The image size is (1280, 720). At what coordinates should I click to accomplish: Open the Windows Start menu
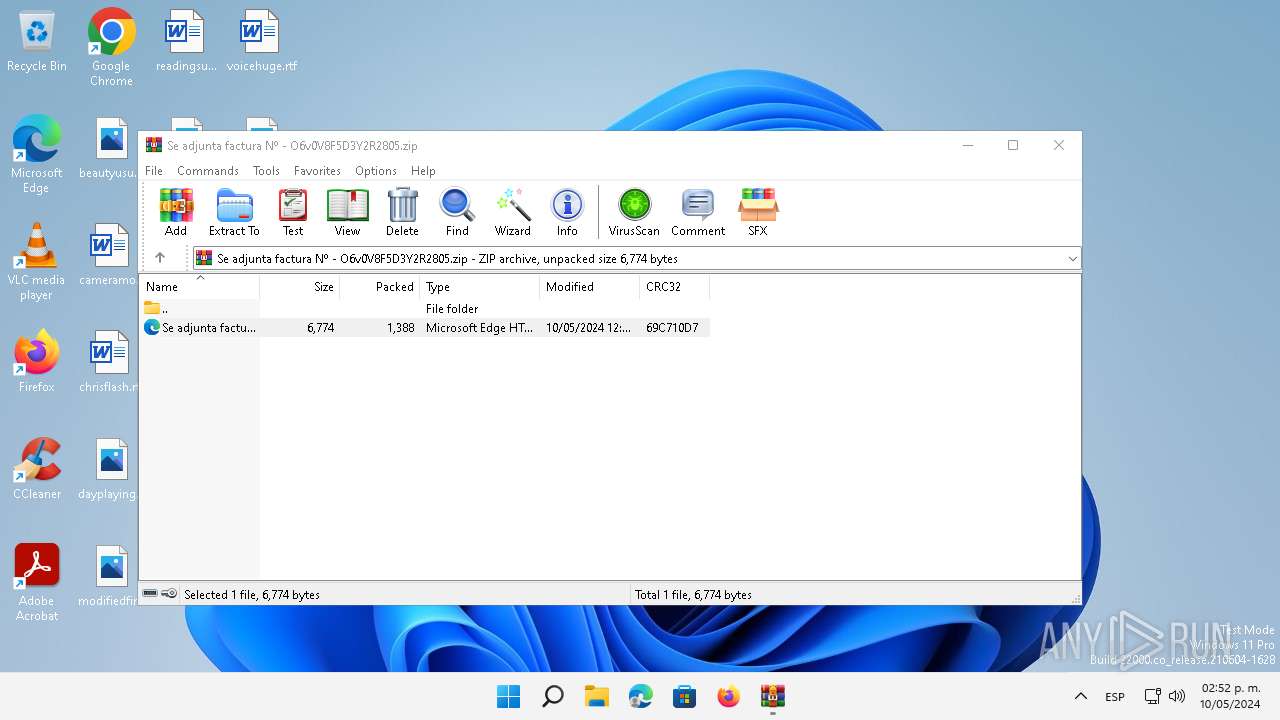pyautogui.click(x=508, y=696)
